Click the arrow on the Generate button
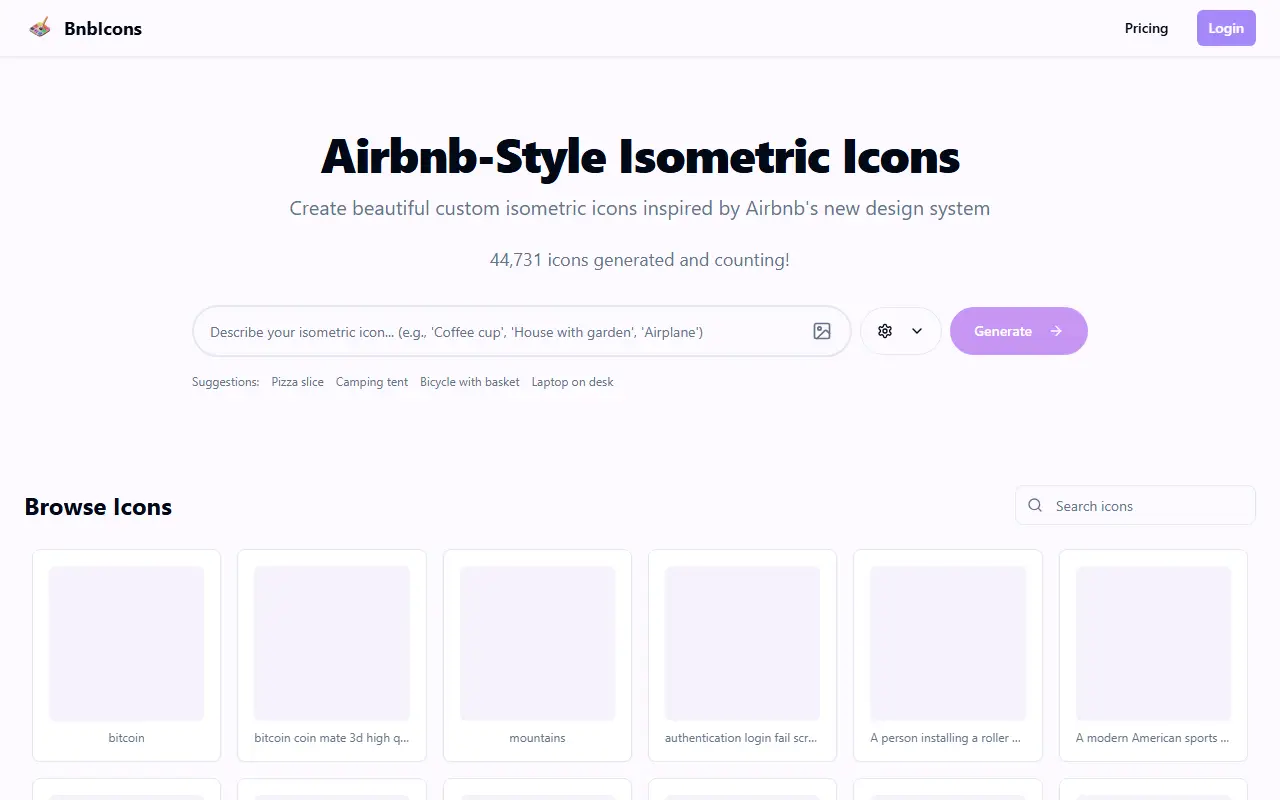1280x800 pixels. click(x=1056, y=331)
